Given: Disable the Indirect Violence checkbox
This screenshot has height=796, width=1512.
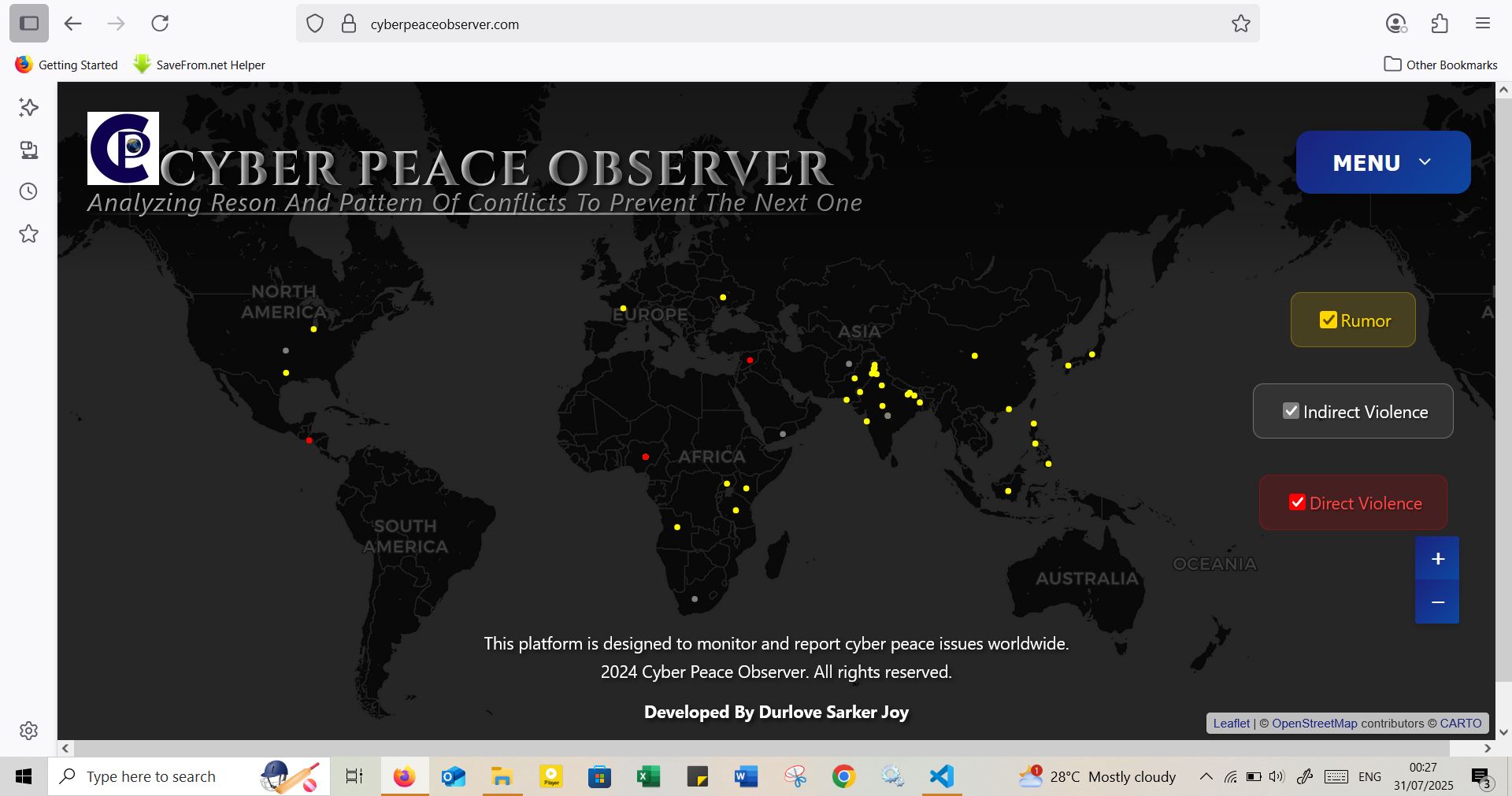Looking at the screenshot, I should click(x=1291, y=410).
